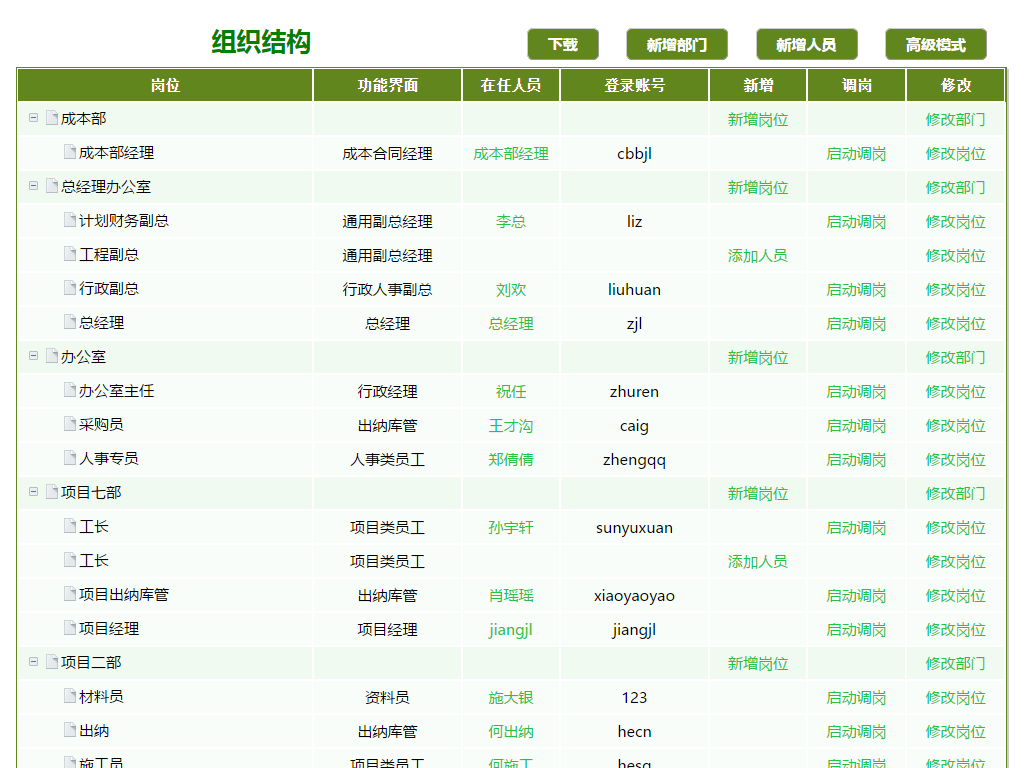Open the 孙宇轩 personnel link
Screen dimensions: 1024x768
coord(511,527)
